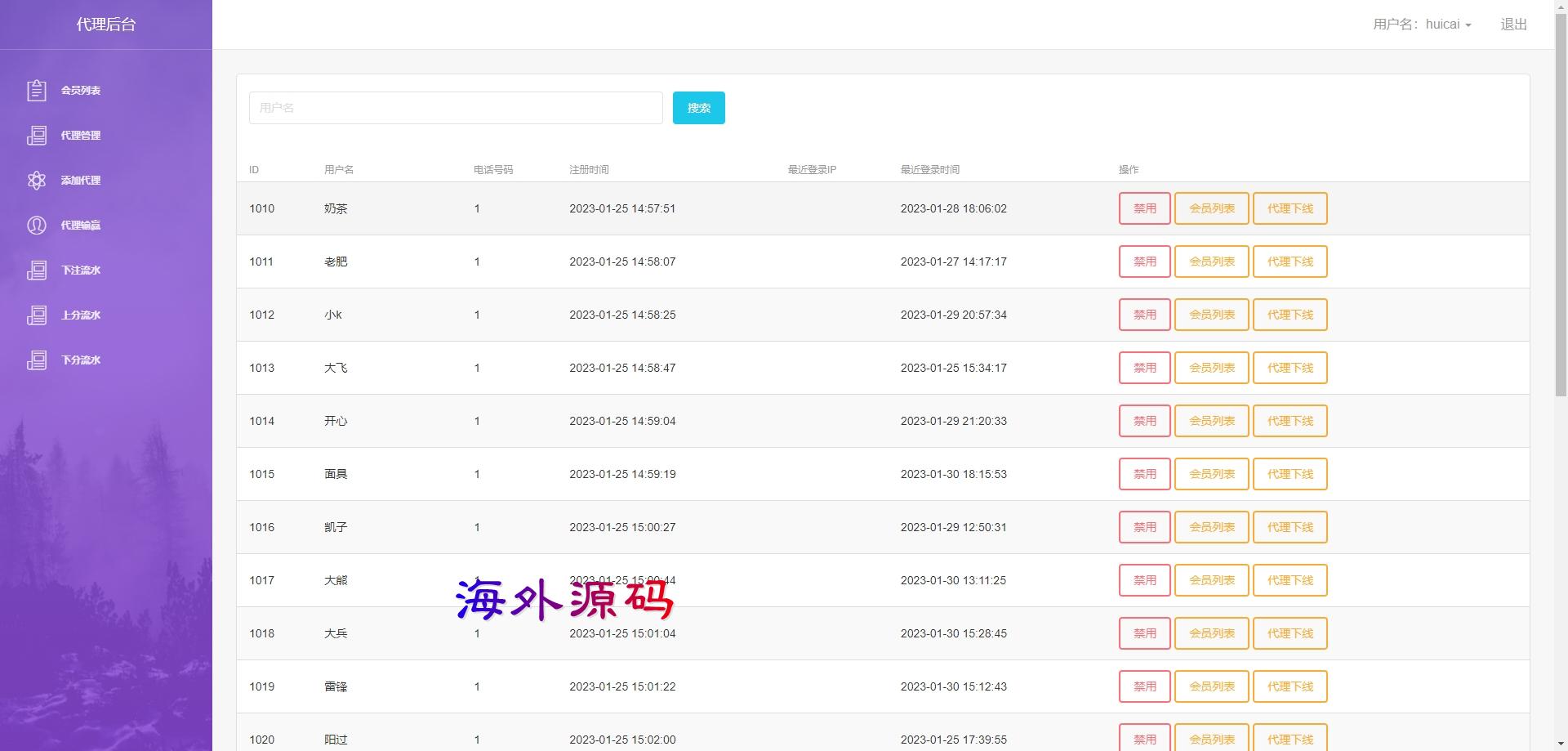Select ID cell 1010
Screen dimensions: 1568x751
261,208
